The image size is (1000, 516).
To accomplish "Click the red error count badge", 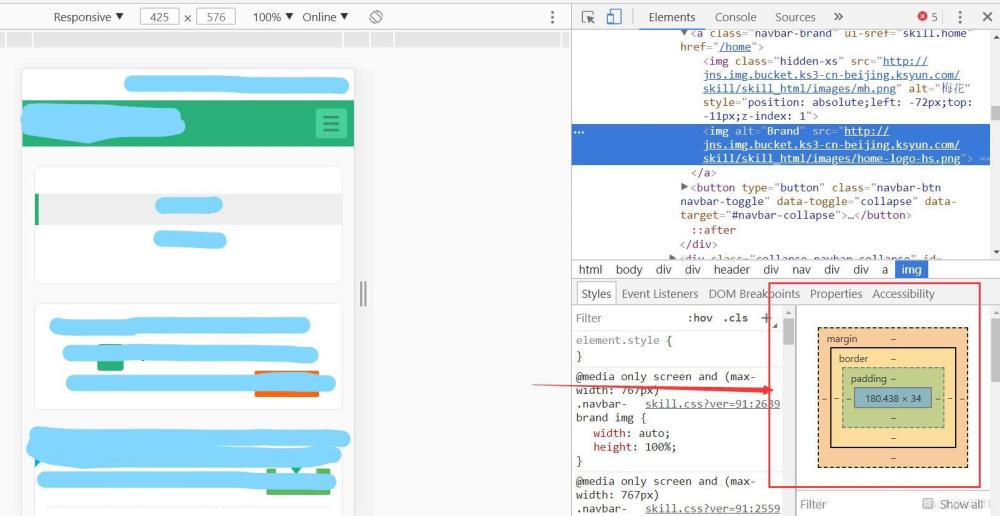I will 927,17.
